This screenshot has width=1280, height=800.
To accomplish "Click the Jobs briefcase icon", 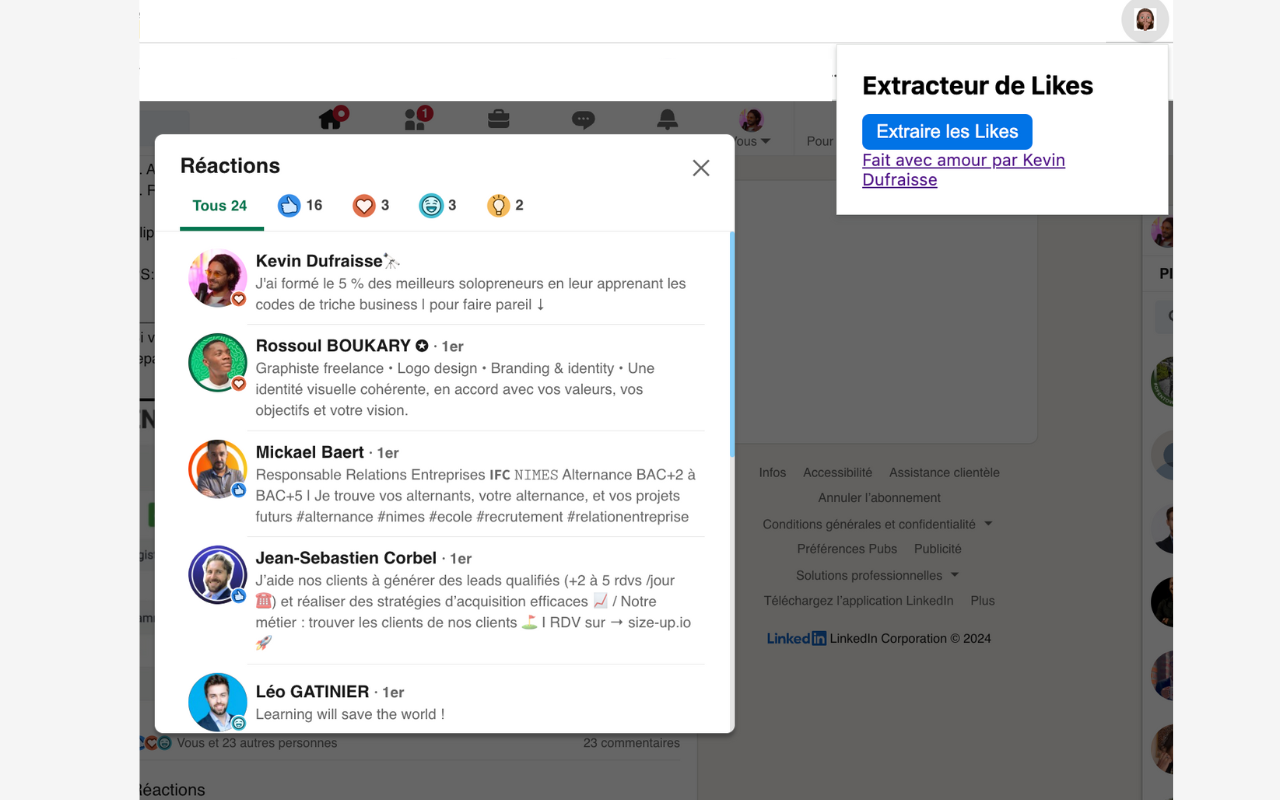I will (x=498, y=117).
